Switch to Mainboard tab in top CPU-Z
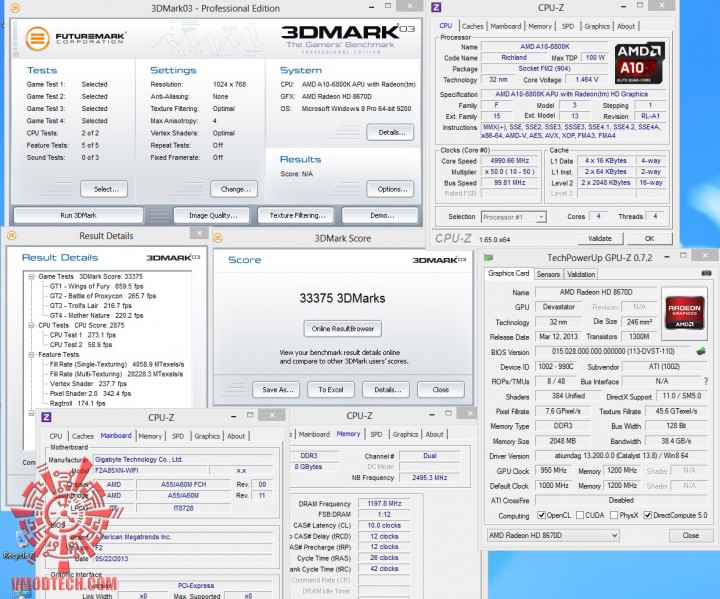Image resolution: width=720 pixels, height=599 pixels. (506, 26)
